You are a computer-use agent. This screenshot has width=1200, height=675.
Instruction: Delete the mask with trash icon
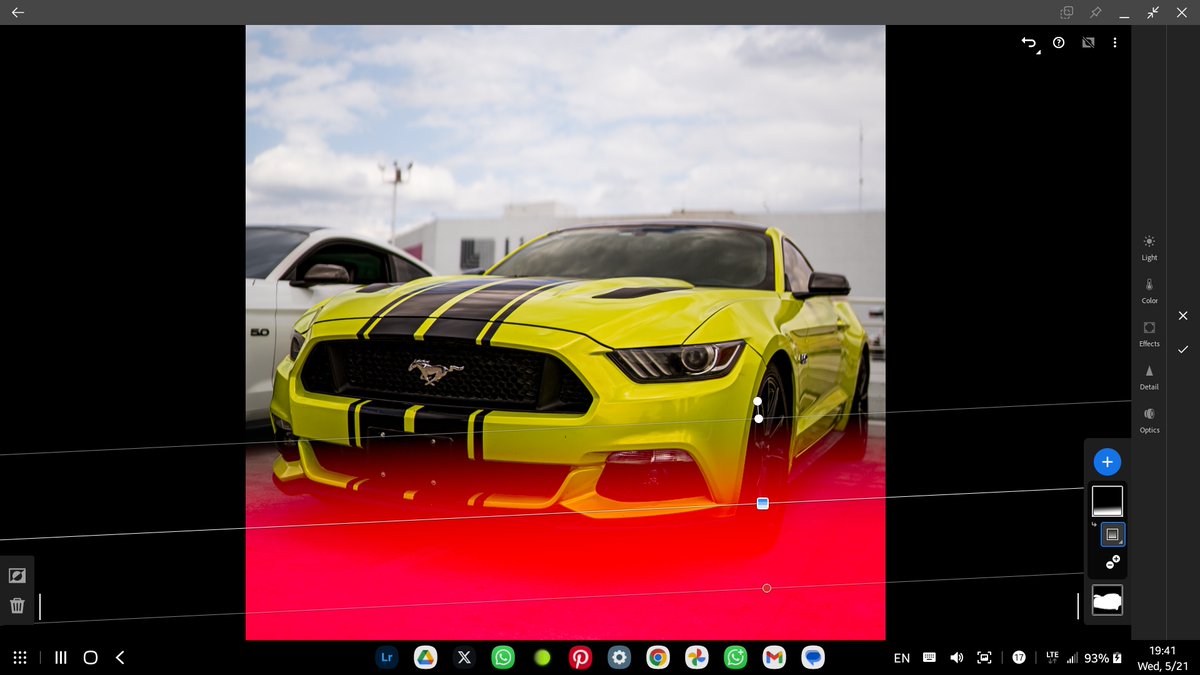[17, 605]
